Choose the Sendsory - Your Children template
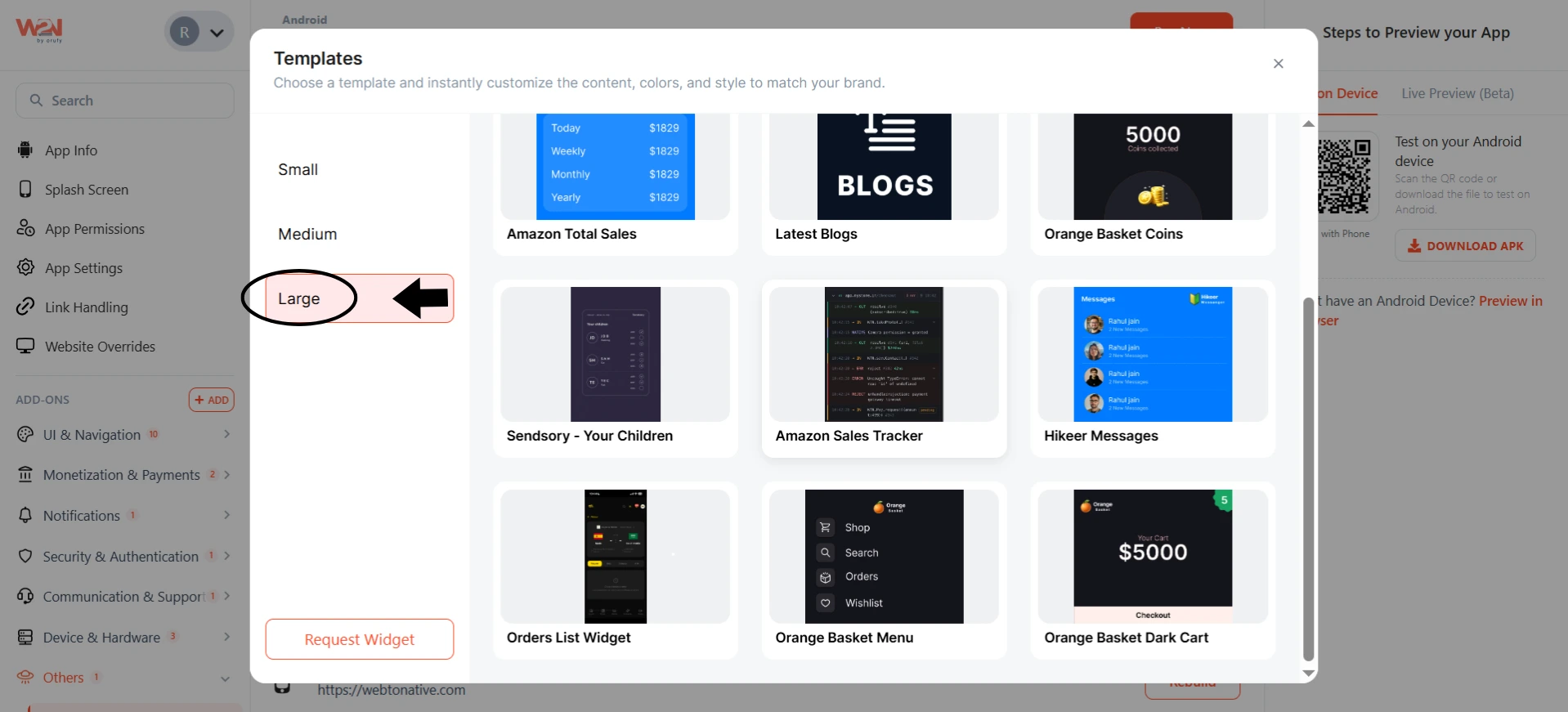The height and width of the screenshot is (712, 1568). (616, 369)
